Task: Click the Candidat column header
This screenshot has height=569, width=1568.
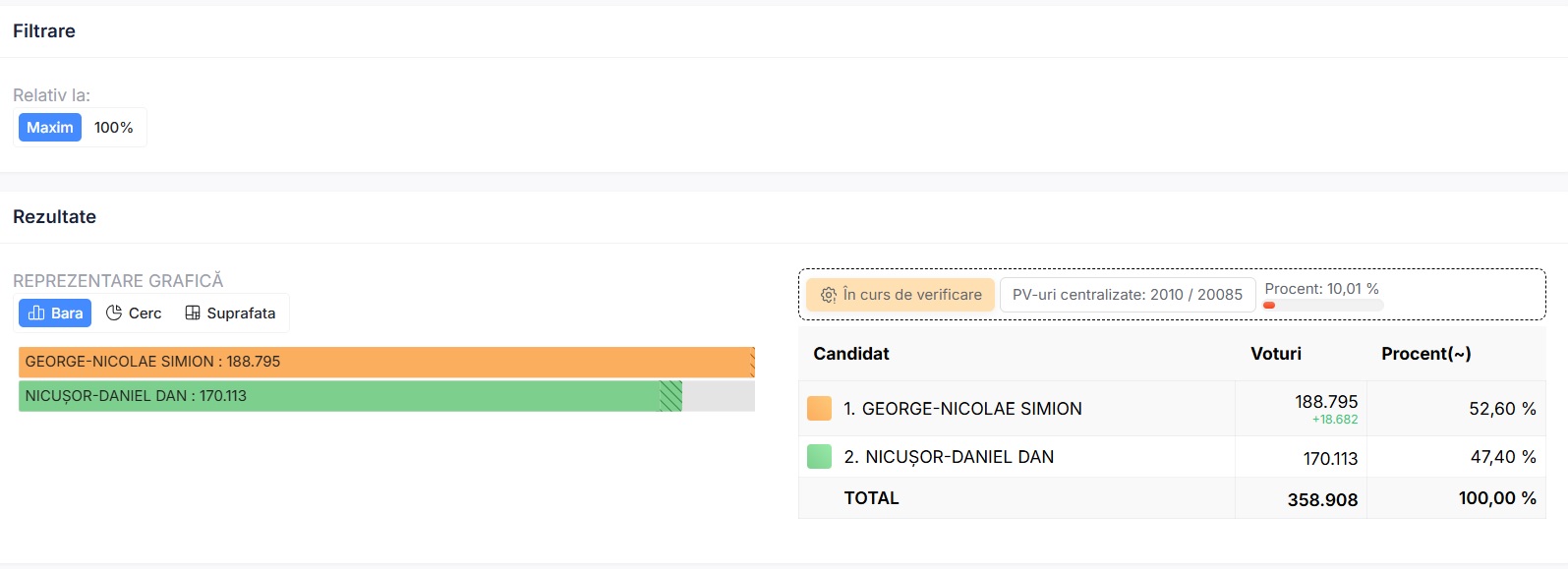Action: [851, 354]
